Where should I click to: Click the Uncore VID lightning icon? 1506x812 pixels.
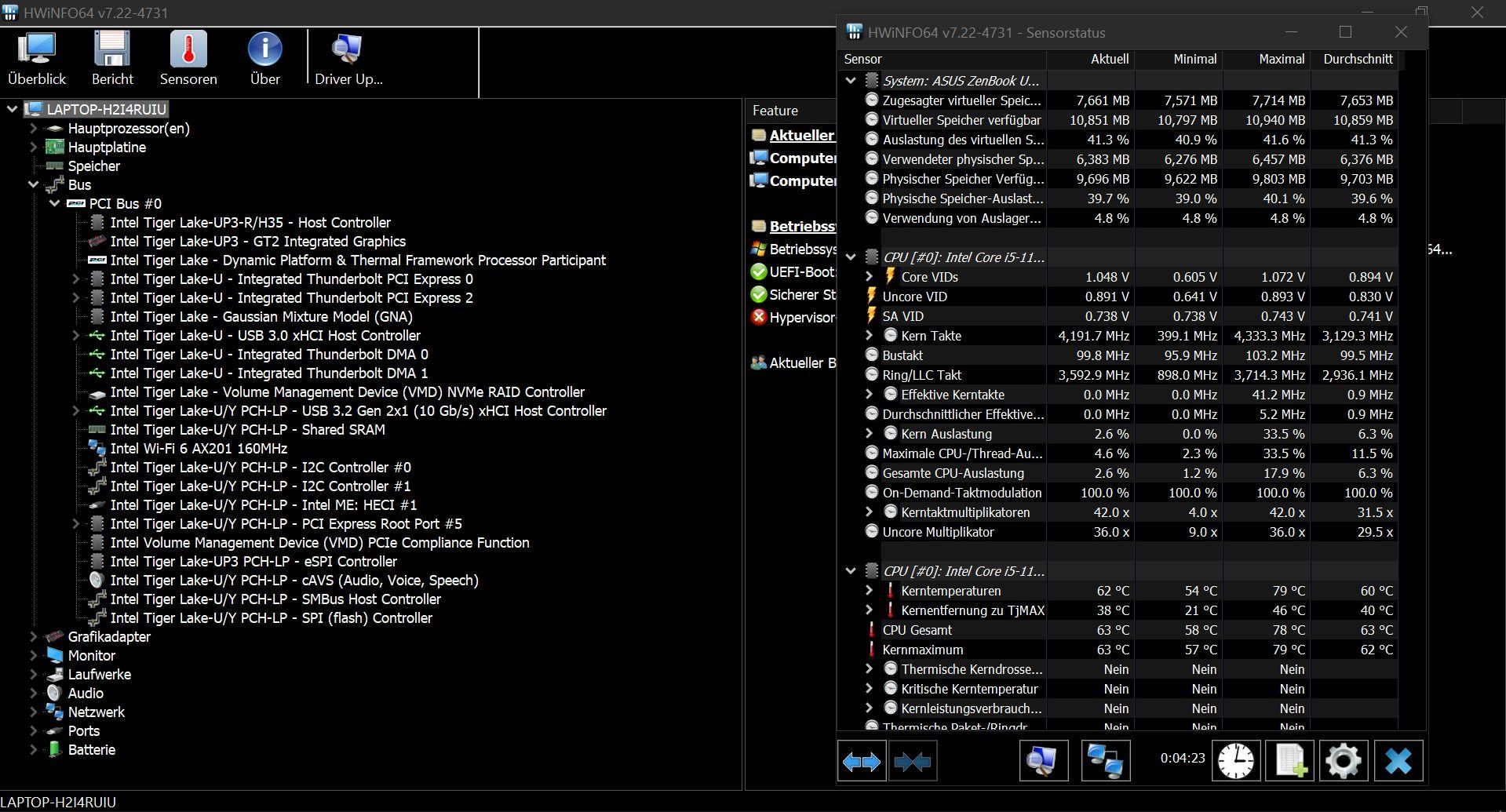click(x=871, y=296)
